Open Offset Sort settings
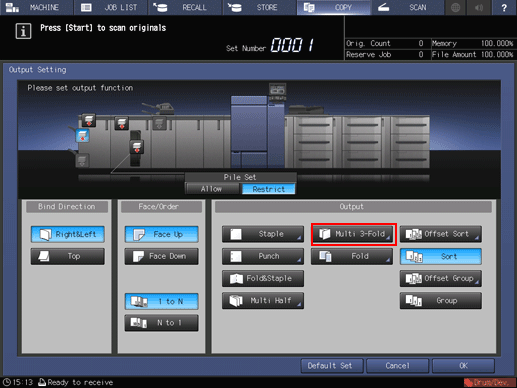 point(441,234)
